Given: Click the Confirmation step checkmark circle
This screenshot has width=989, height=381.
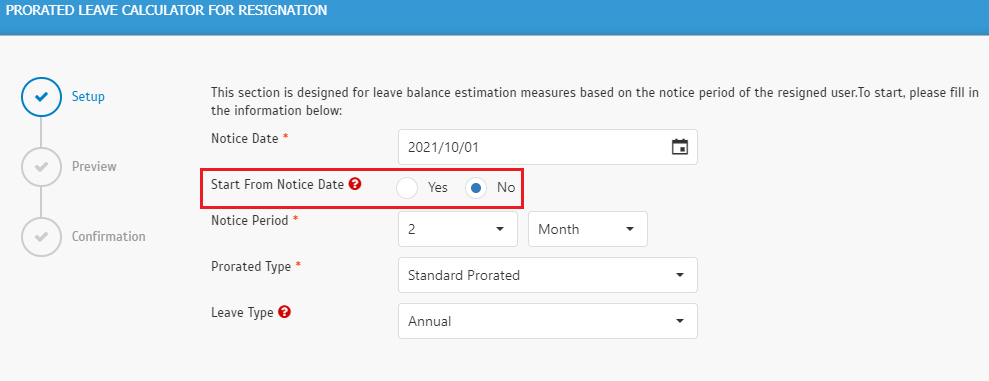Looking at the screenshot, I should point(41,237).
